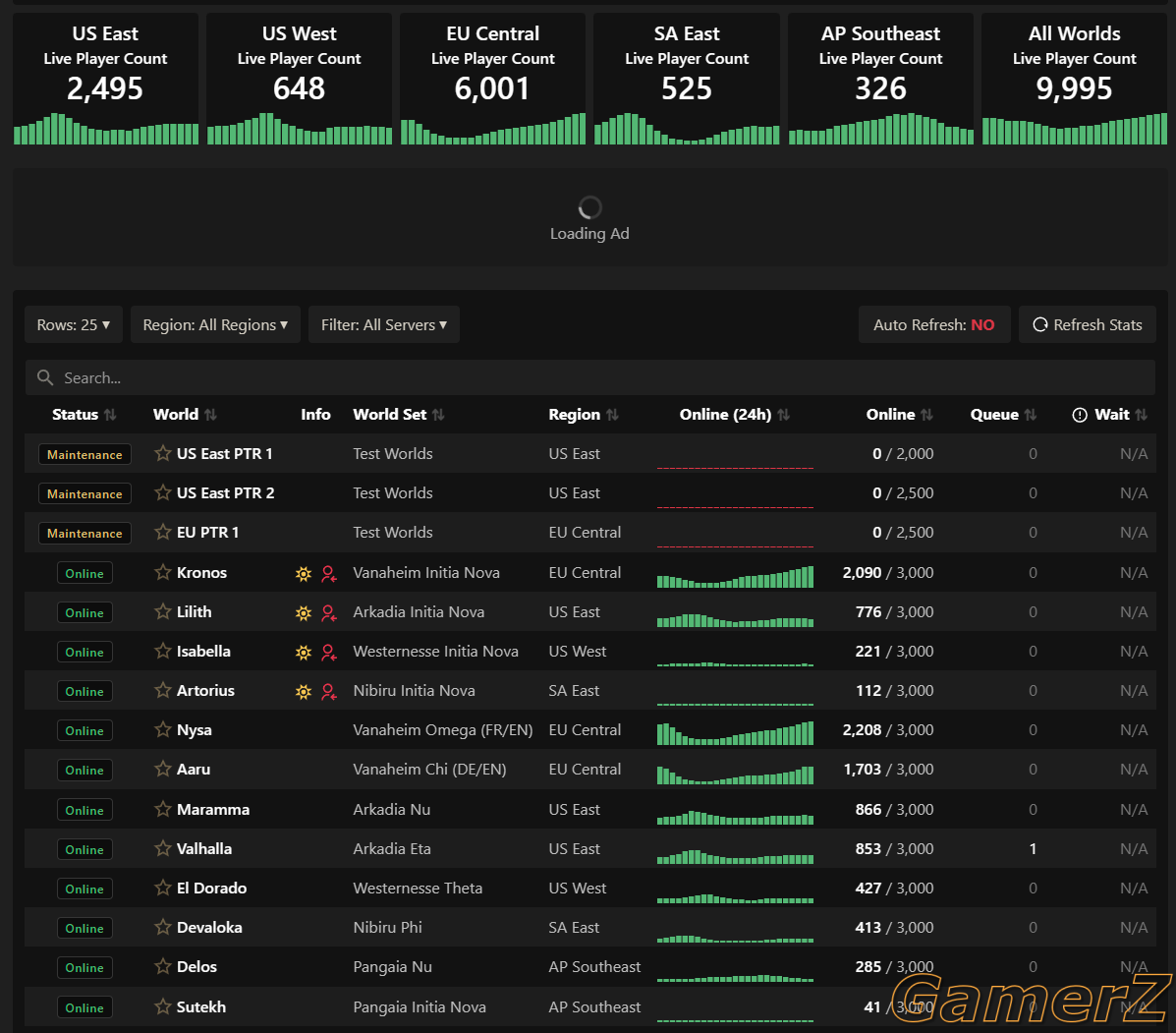1176x1033 pixels.
Task: Open the El Dorado world link
Action: [x=211, y=888]
